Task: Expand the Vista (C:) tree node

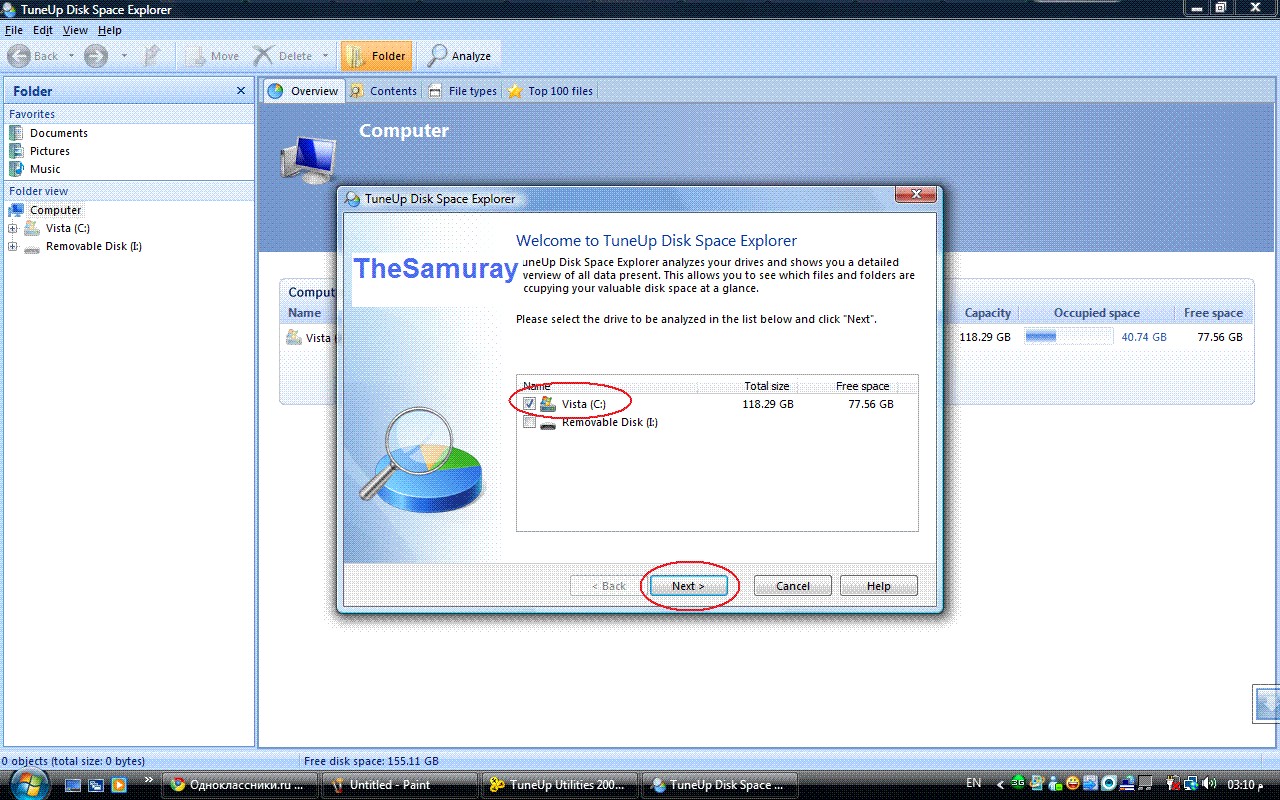Action: 13,228
